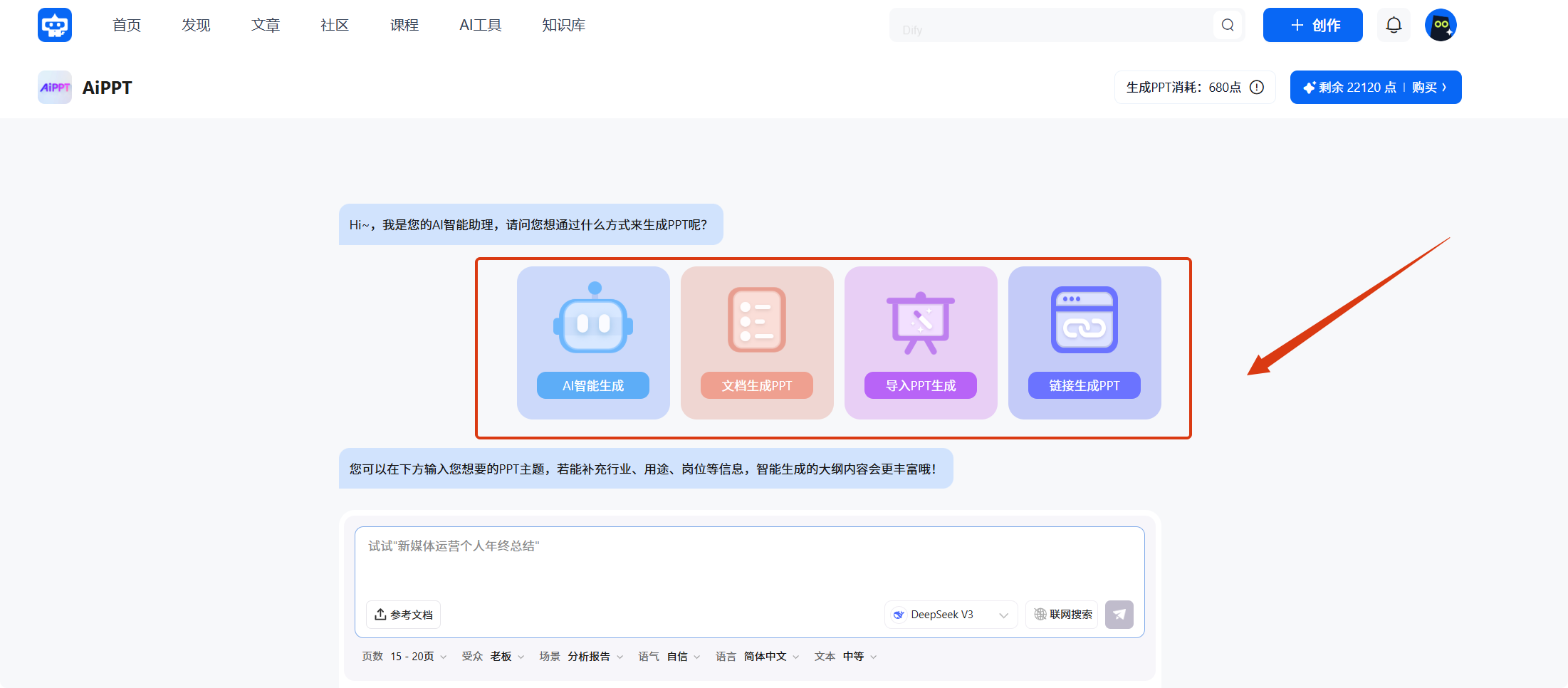Click the search magnifier icon

[x=1227, y=25]
